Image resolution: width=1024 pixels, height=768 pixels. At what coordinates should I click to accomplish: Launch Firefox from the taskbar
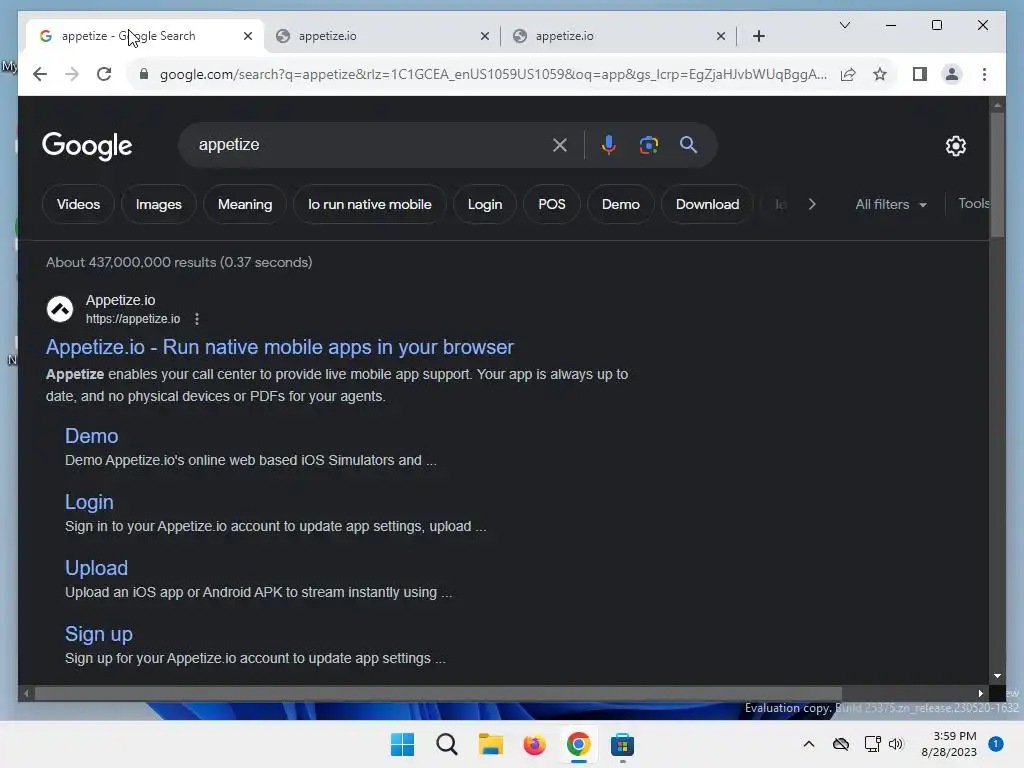click(x=534, y=744)
